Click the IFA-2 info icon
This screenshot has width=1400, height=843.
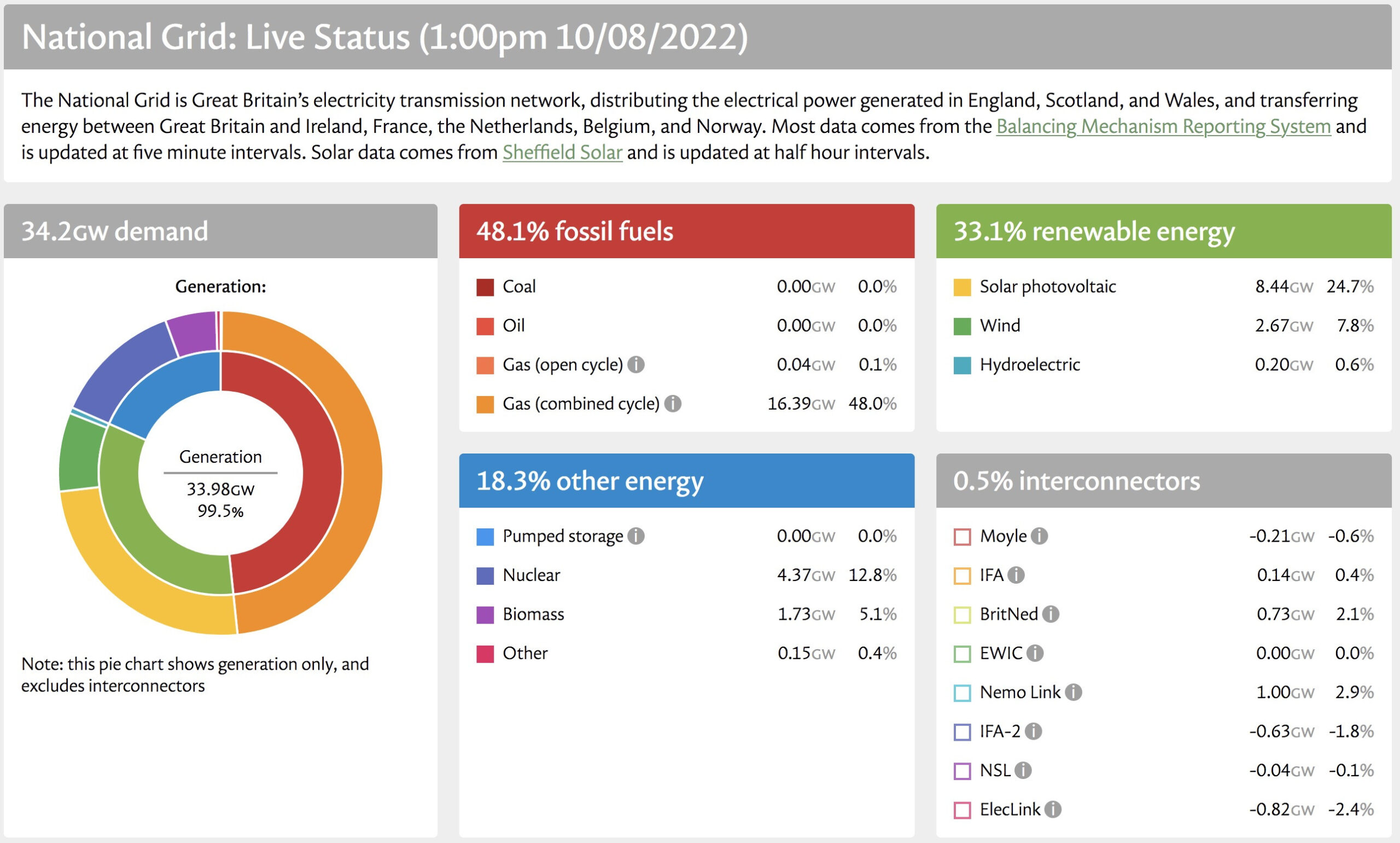click(x=1033, y=731)
